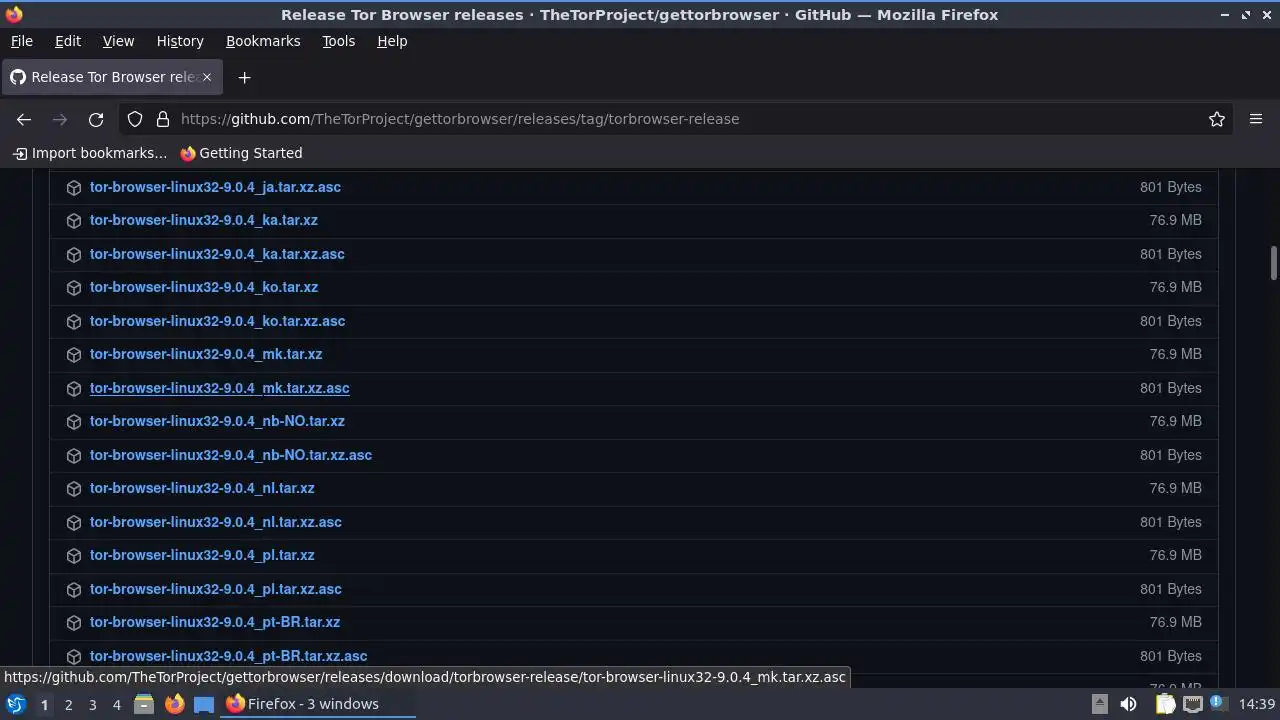Open the Bookmarks menu
Image resolution: width=1280 pixels, height=720 pixels.
click(x=263, y=41)
